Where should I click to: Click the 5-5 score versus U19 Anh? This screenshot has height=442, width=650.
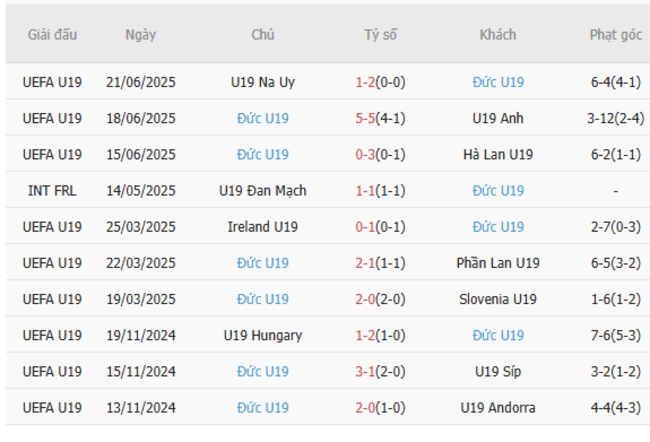(369, 118)
